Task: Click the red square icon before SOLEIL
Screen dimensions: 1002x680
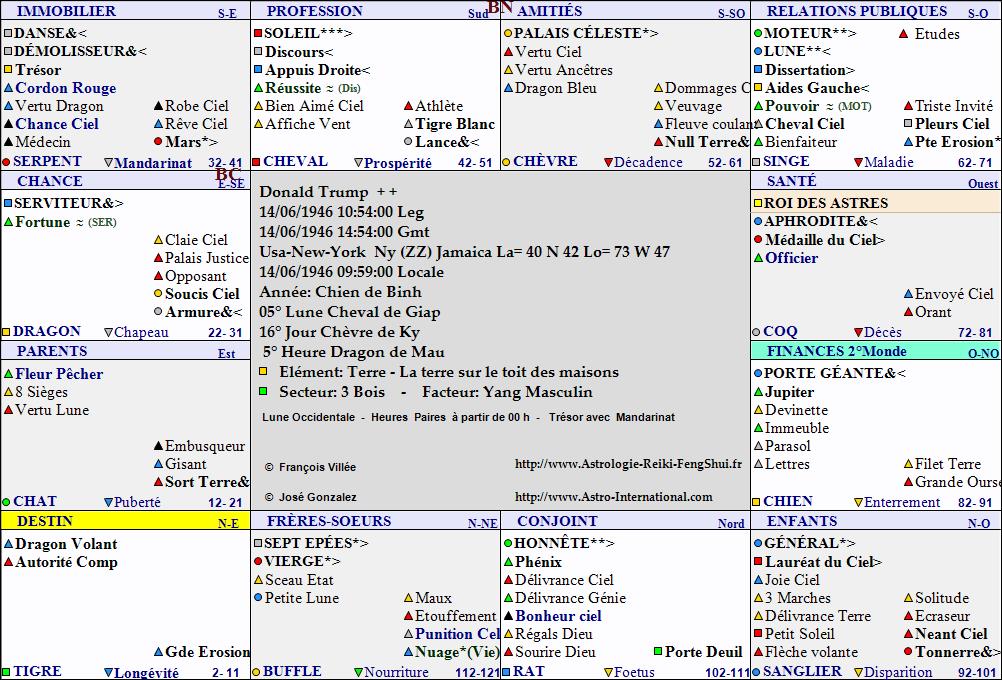Action: (258, 33)
